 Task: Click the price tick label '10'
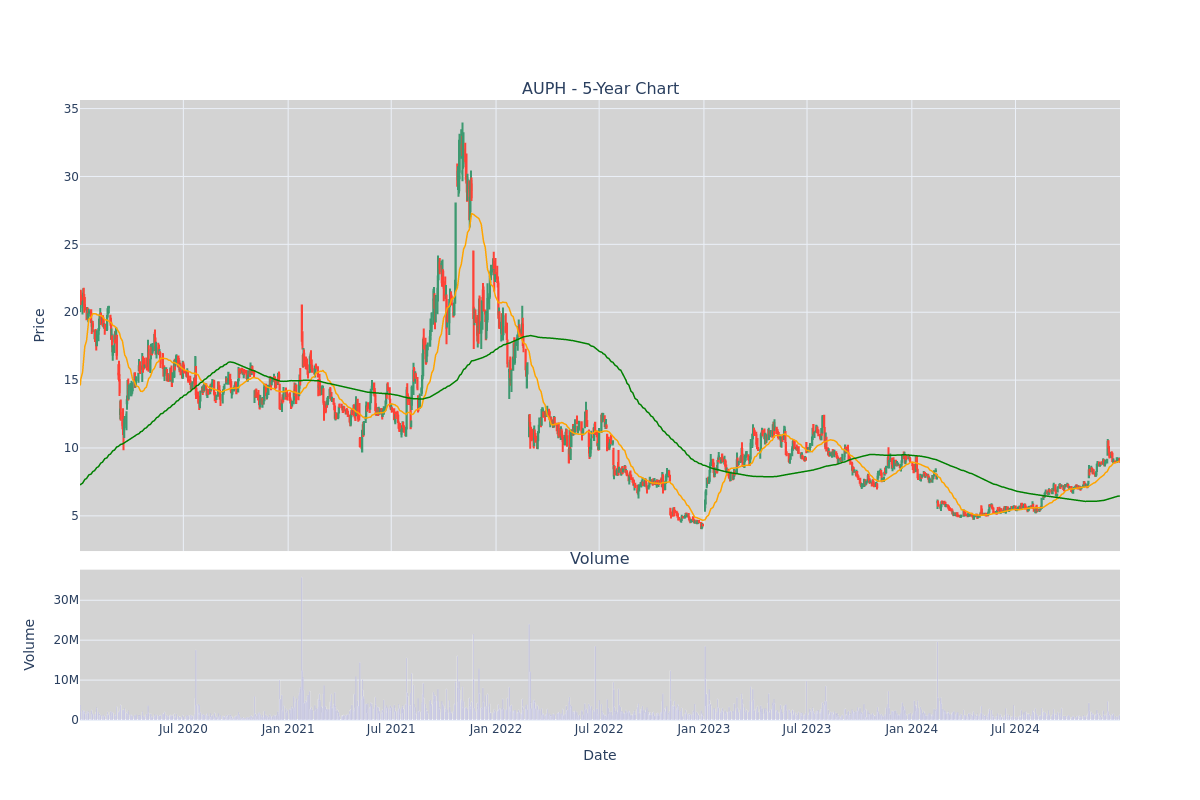pos(72,448)
